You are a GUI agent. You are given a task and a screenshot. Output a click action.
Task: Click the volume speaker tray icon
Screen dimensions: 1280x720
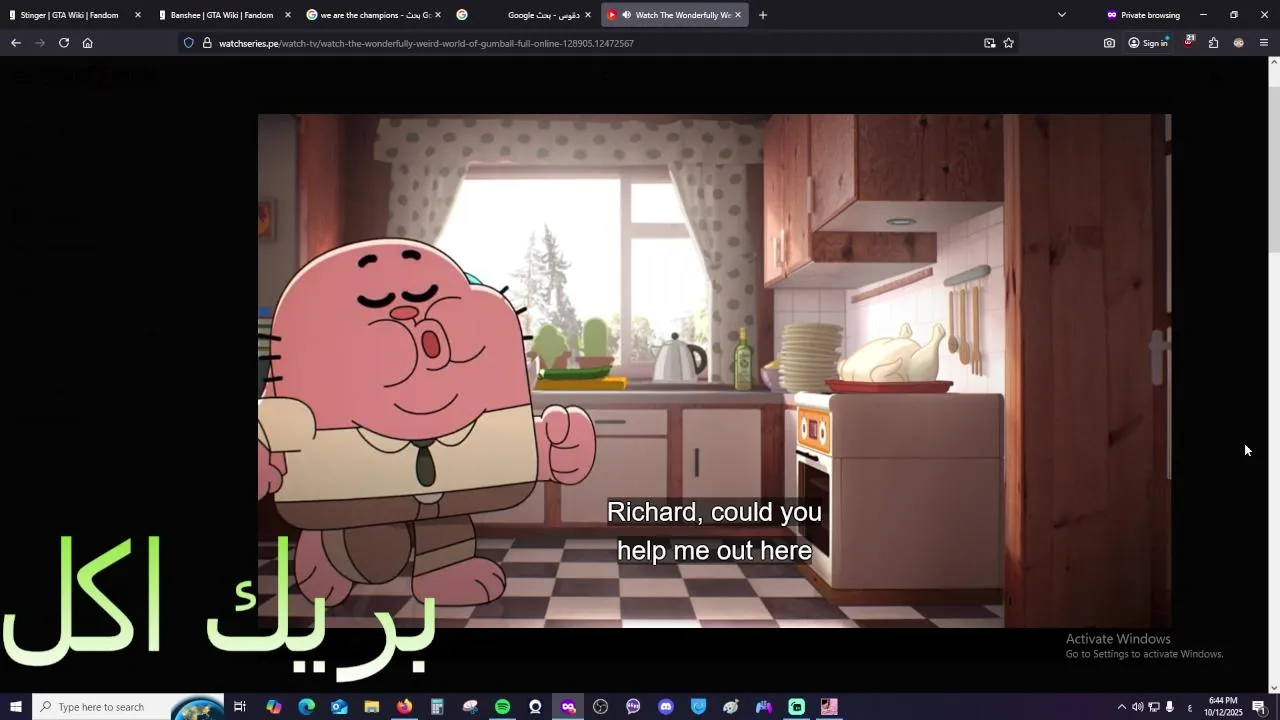1137,707
